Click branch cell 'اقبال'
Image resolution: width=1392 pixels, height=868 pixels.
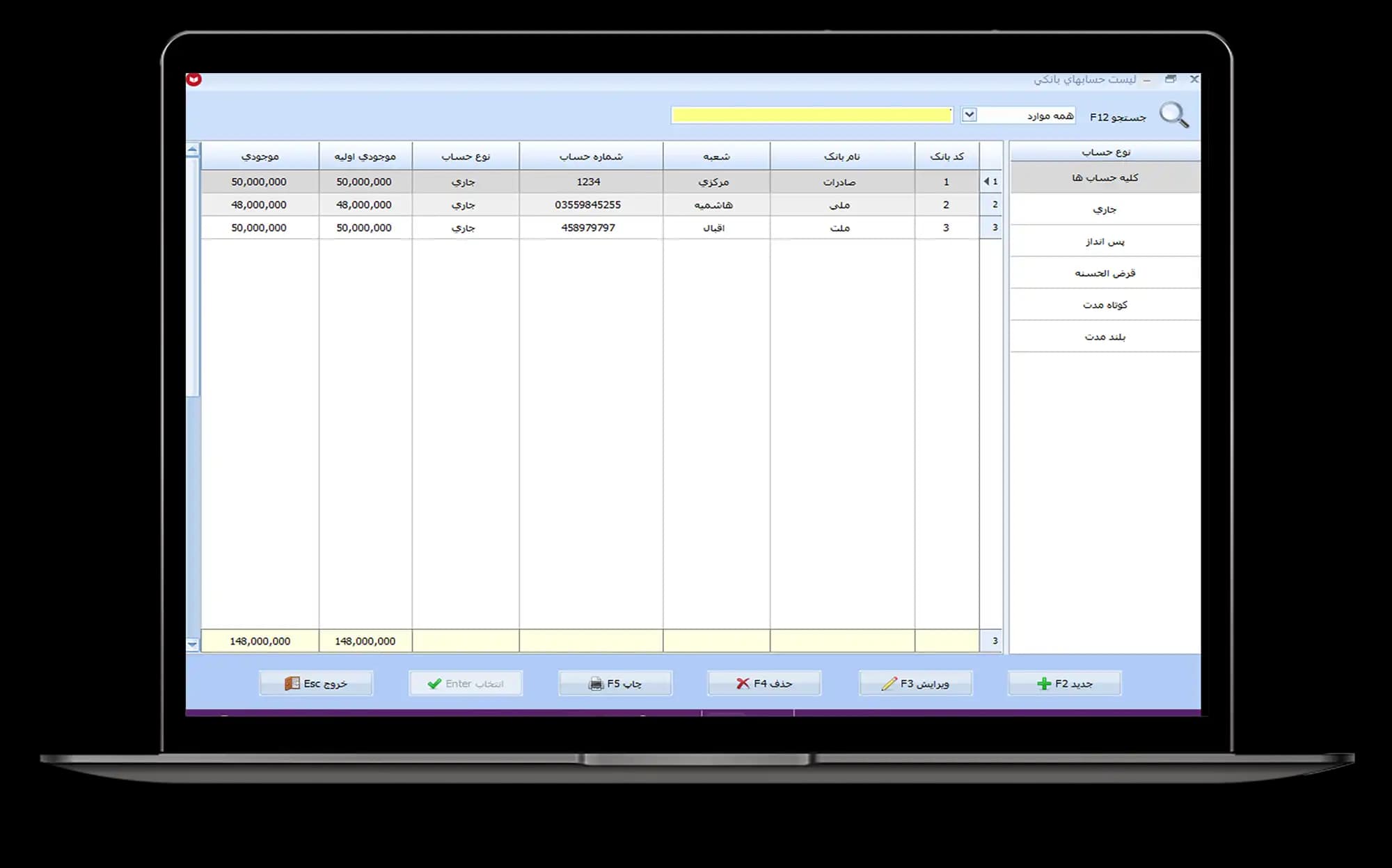717,228
